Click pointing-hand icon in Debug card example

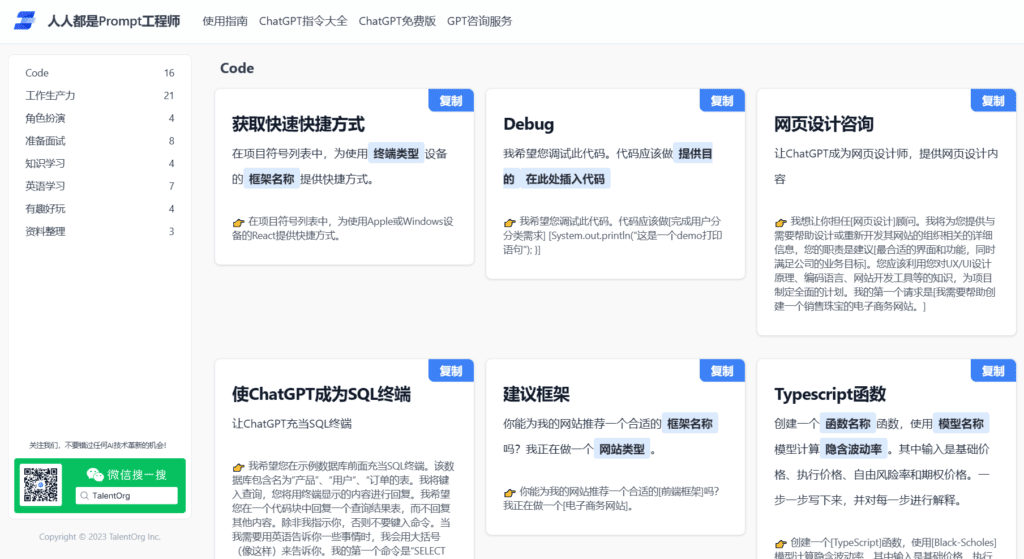point(509,222)
